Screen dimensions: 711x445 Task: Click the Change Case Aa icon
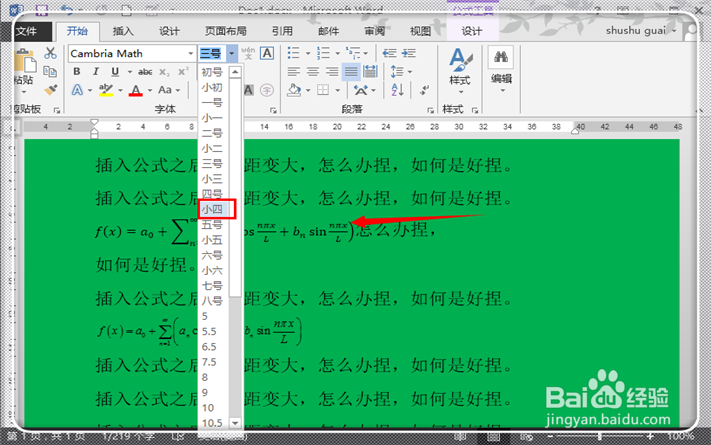165,90
